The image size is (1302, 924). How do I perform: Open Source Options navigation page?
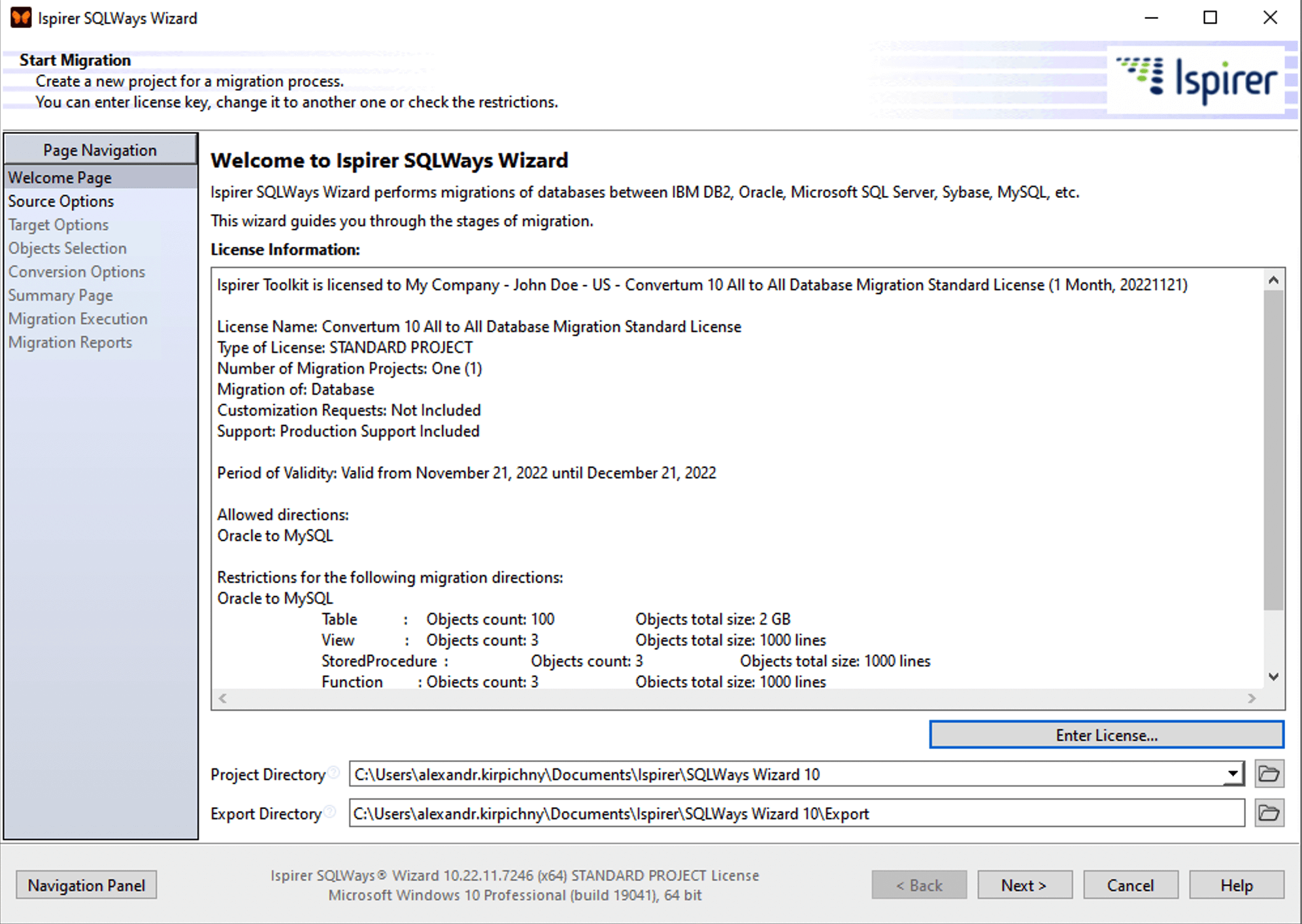pyautogui.click(x=61, y=201)
